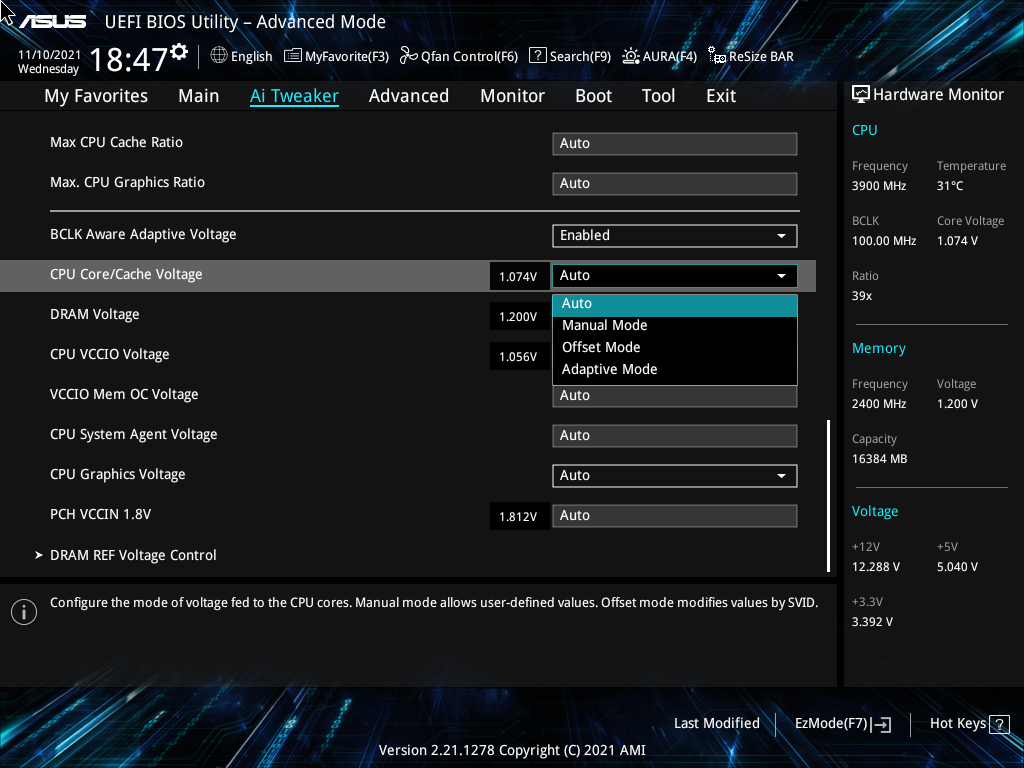Select the CPU VCCIO Voltage row label
Viewport: 1024px width, 768px height.
[110, 355]
